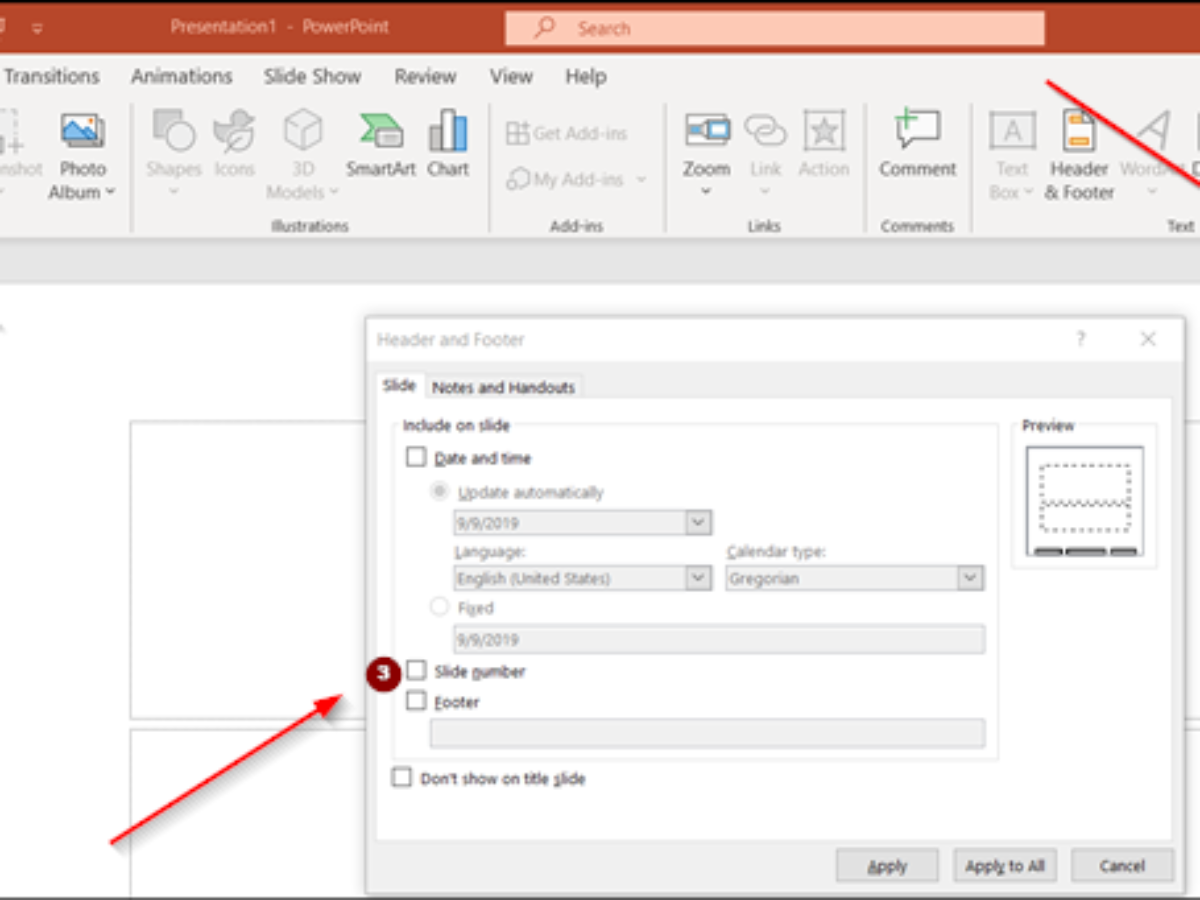
Task: Insert a SmartArt graphic
Action: point(381,145)
